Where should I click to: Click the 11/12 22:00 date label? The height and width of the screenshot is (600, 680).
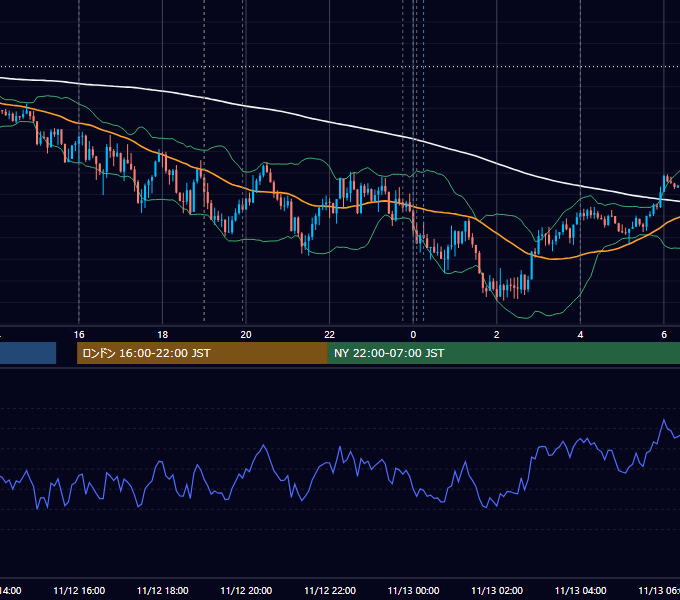(330, 590)
